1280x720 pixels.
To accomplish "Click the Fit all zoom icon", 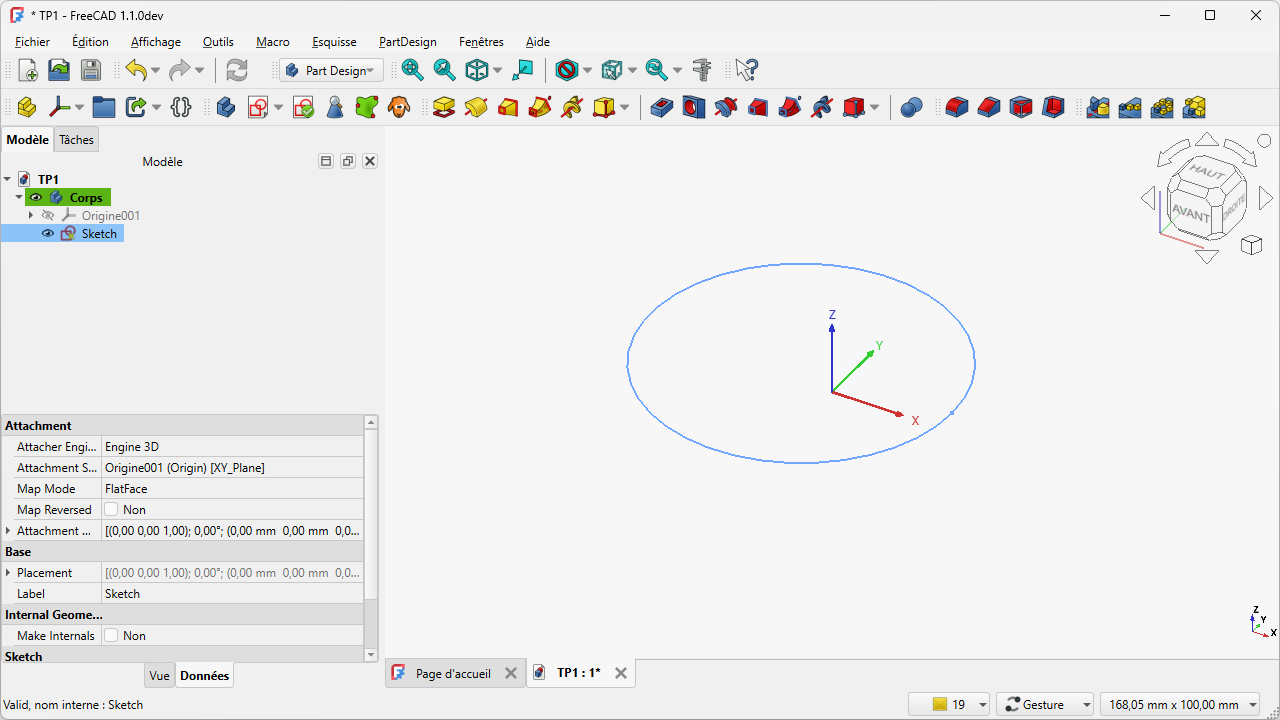I will click(x=412, y=70).
